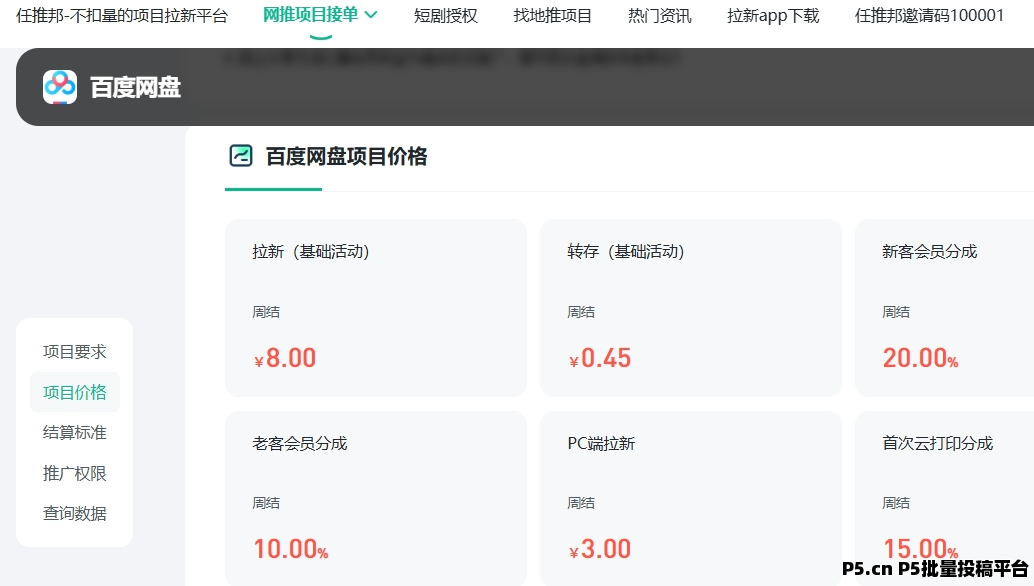Click 任推邦邀请码100001 nav item
The height and width of the screenshot is (586, 1034).
click(x=929, y=15)
